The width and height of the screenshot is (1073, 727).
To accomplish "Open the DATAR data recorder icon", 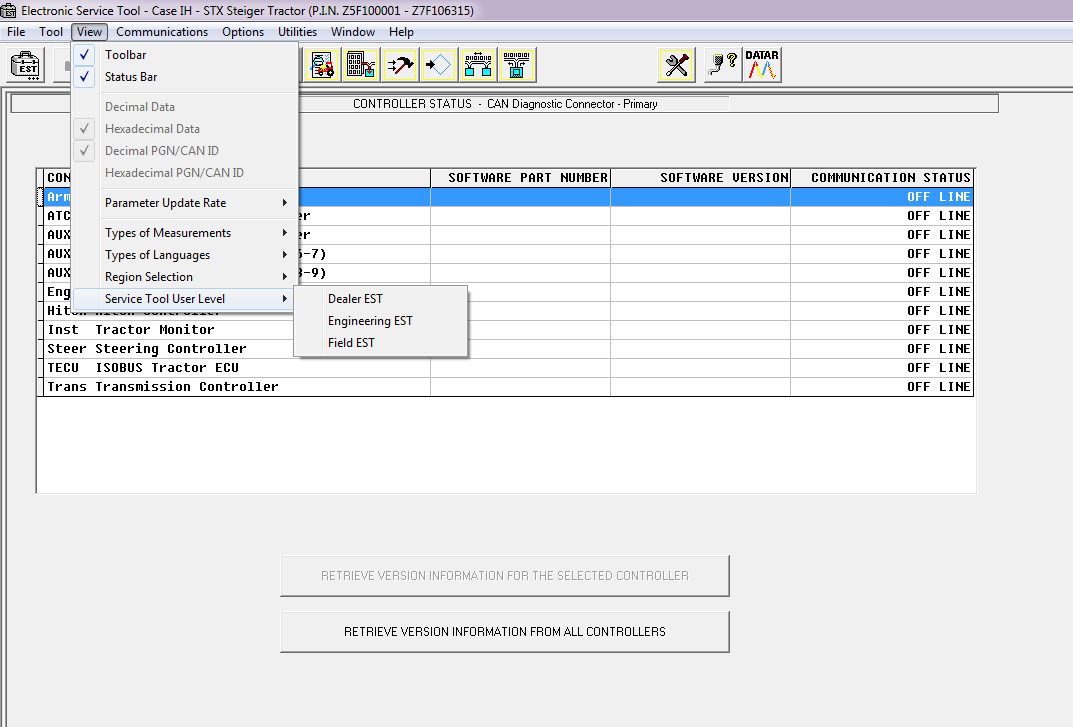I will point(762,64).
